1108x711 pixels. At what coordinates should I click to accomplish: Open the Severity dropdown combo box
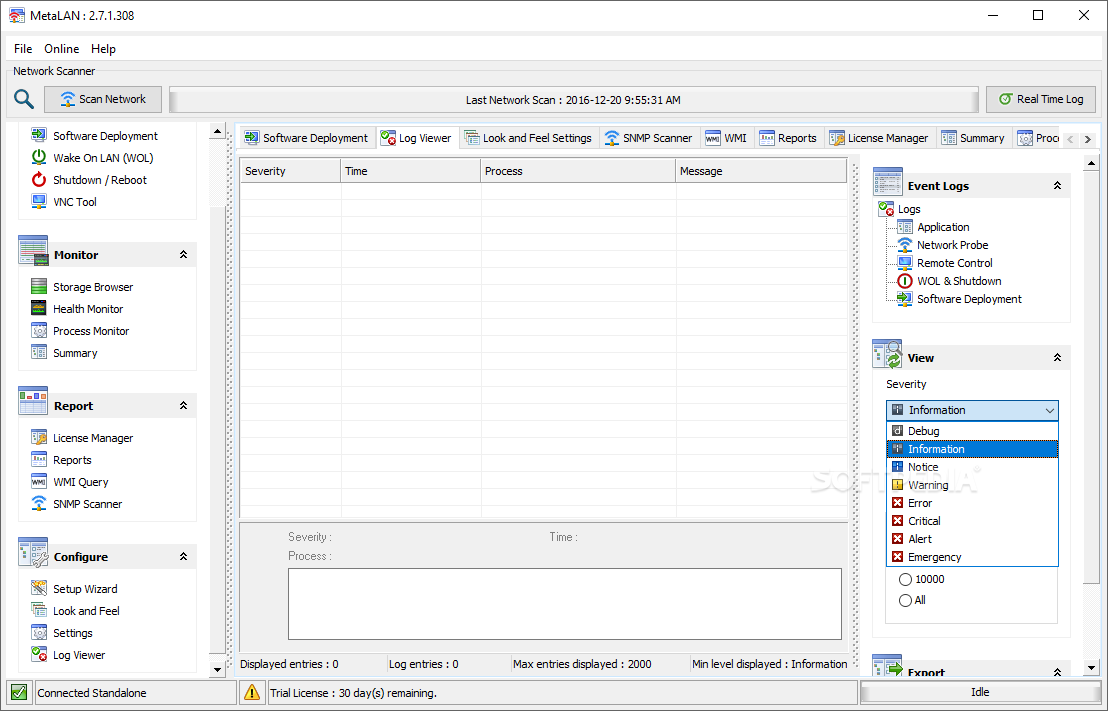click(x=972, y=410)
